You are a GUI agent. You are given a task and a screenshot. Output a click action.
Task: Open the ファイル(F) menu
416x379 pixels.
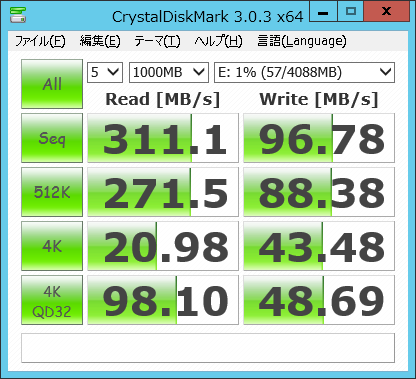pos(40,41)
